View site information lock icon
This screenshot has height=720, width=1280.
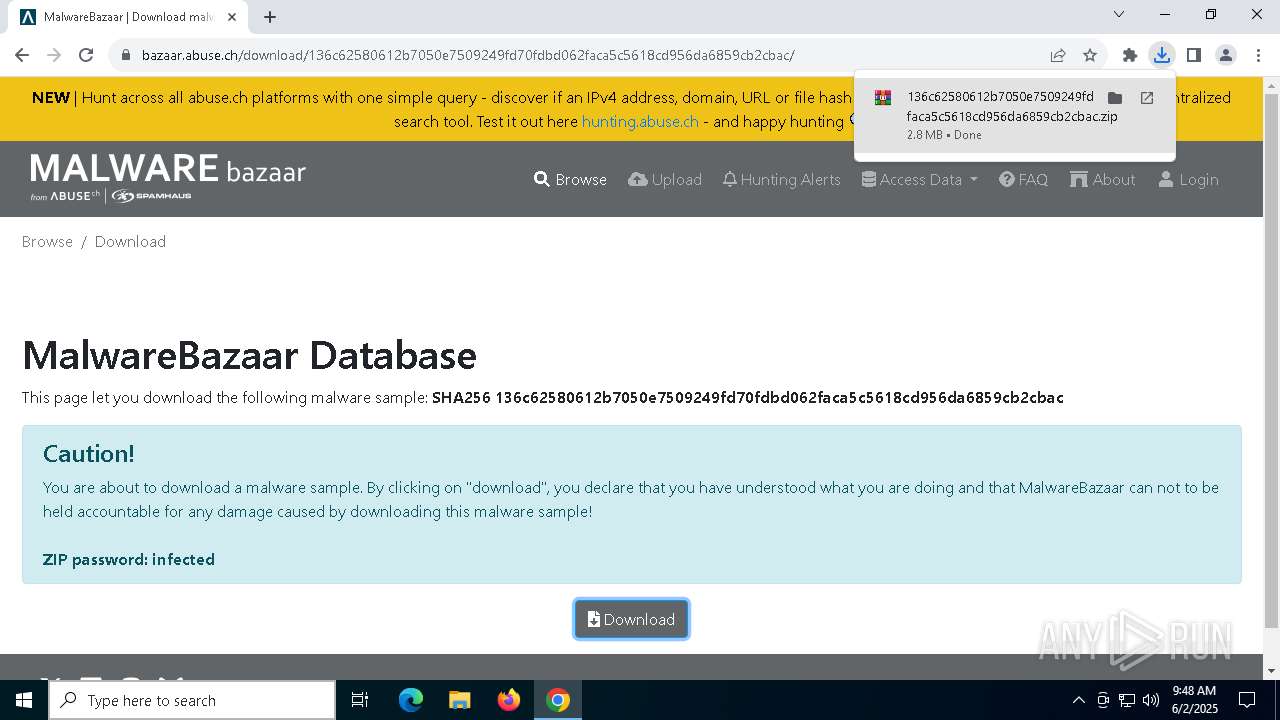pos(126,55)
